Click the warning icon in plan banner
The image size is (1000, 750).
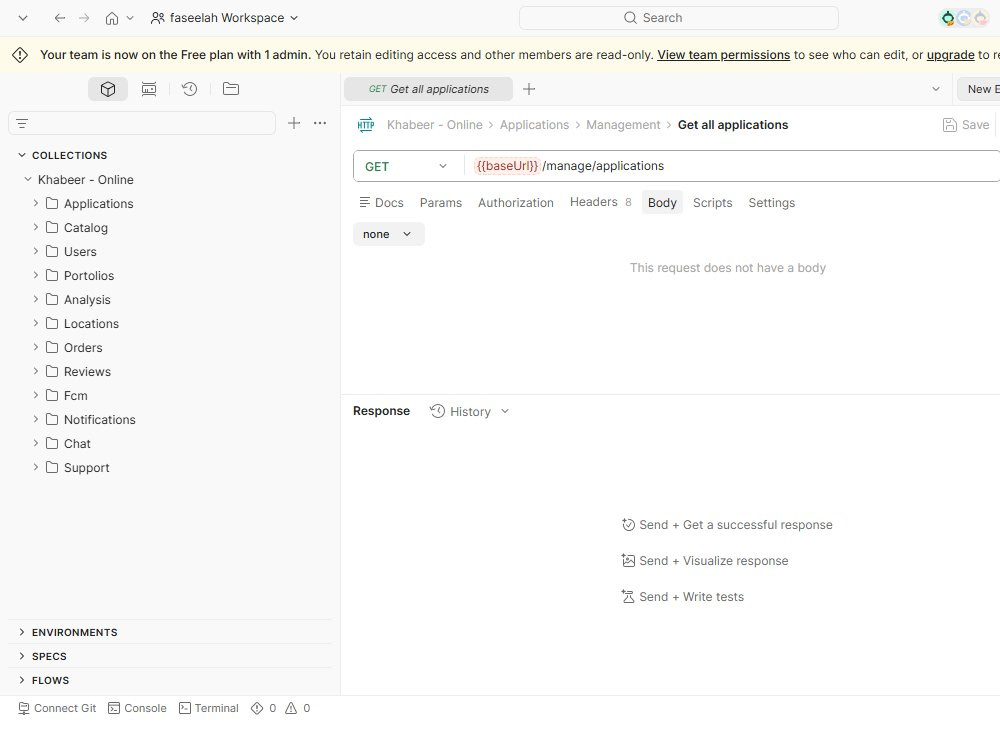(20, 55)
